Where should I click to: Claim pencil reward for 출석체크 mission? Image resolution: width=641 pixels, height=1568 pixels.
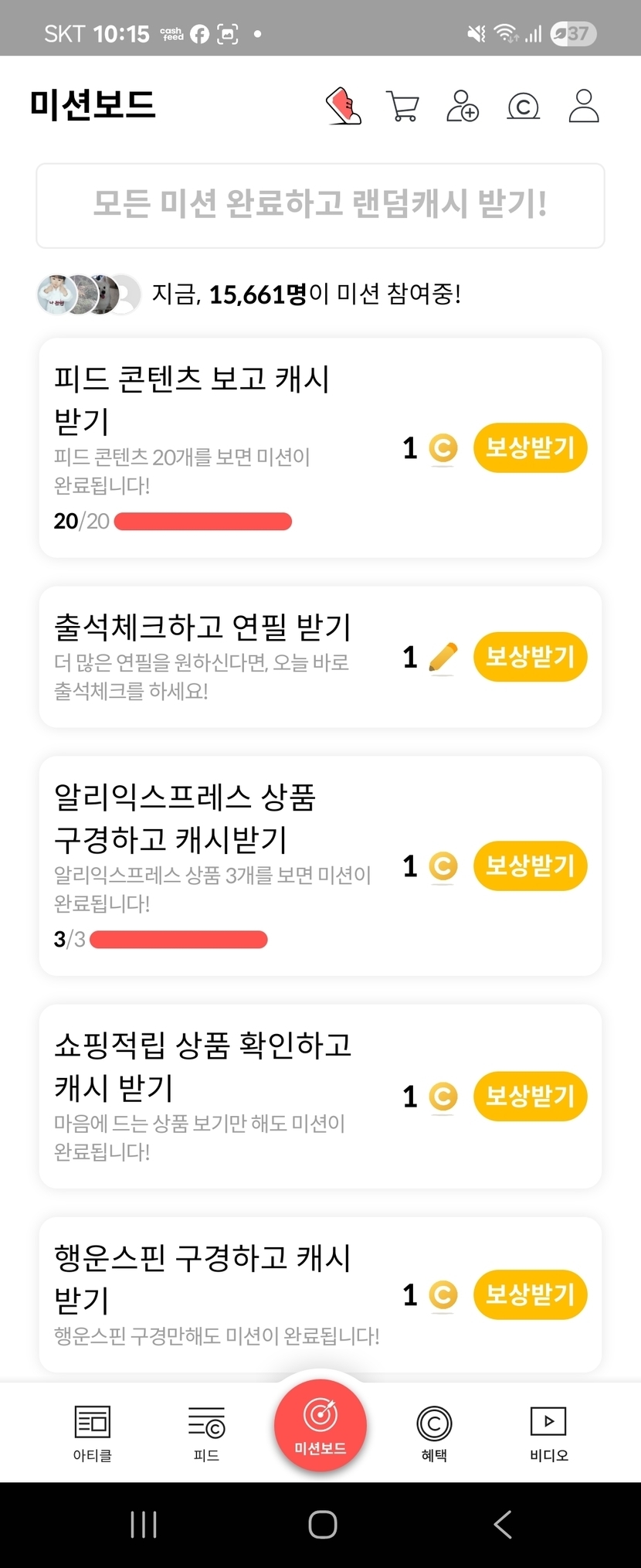pyautogui.click(x=530, y=657)
